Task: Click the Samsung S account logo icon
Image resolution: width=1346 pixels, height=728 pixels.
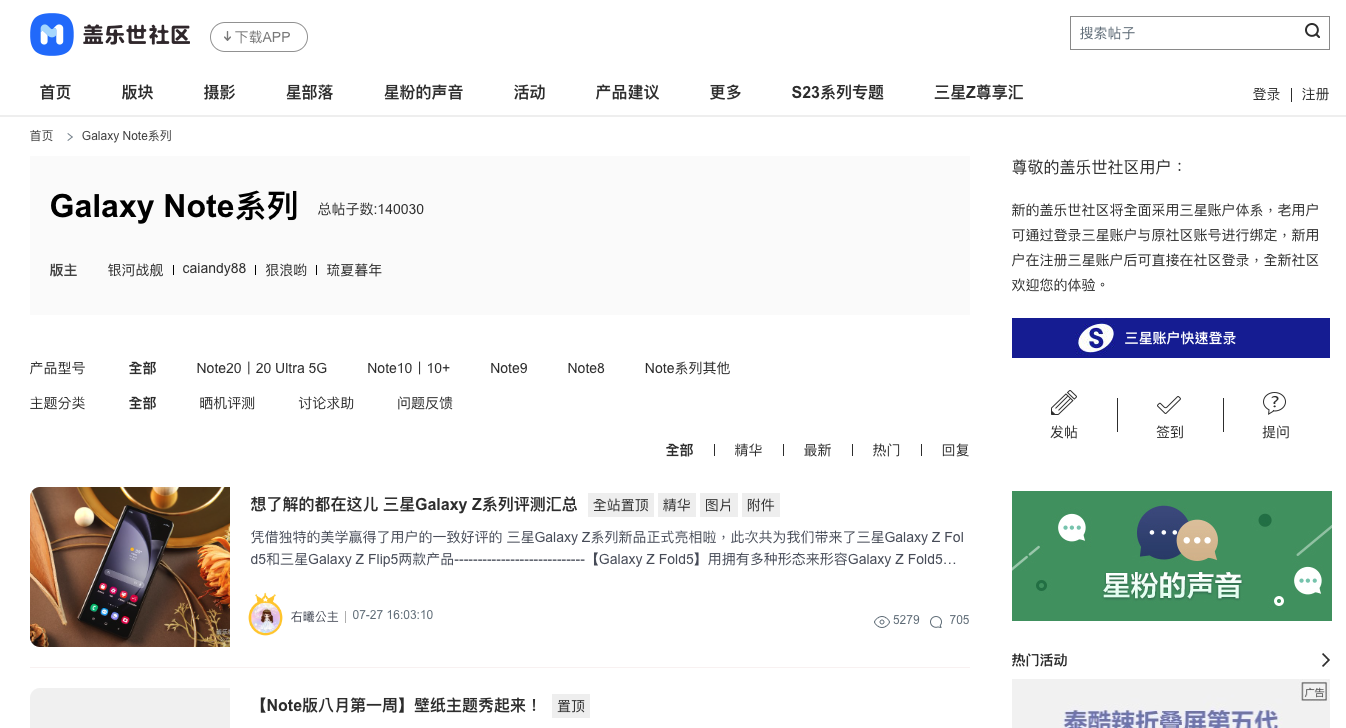Action: point(1096,338)
